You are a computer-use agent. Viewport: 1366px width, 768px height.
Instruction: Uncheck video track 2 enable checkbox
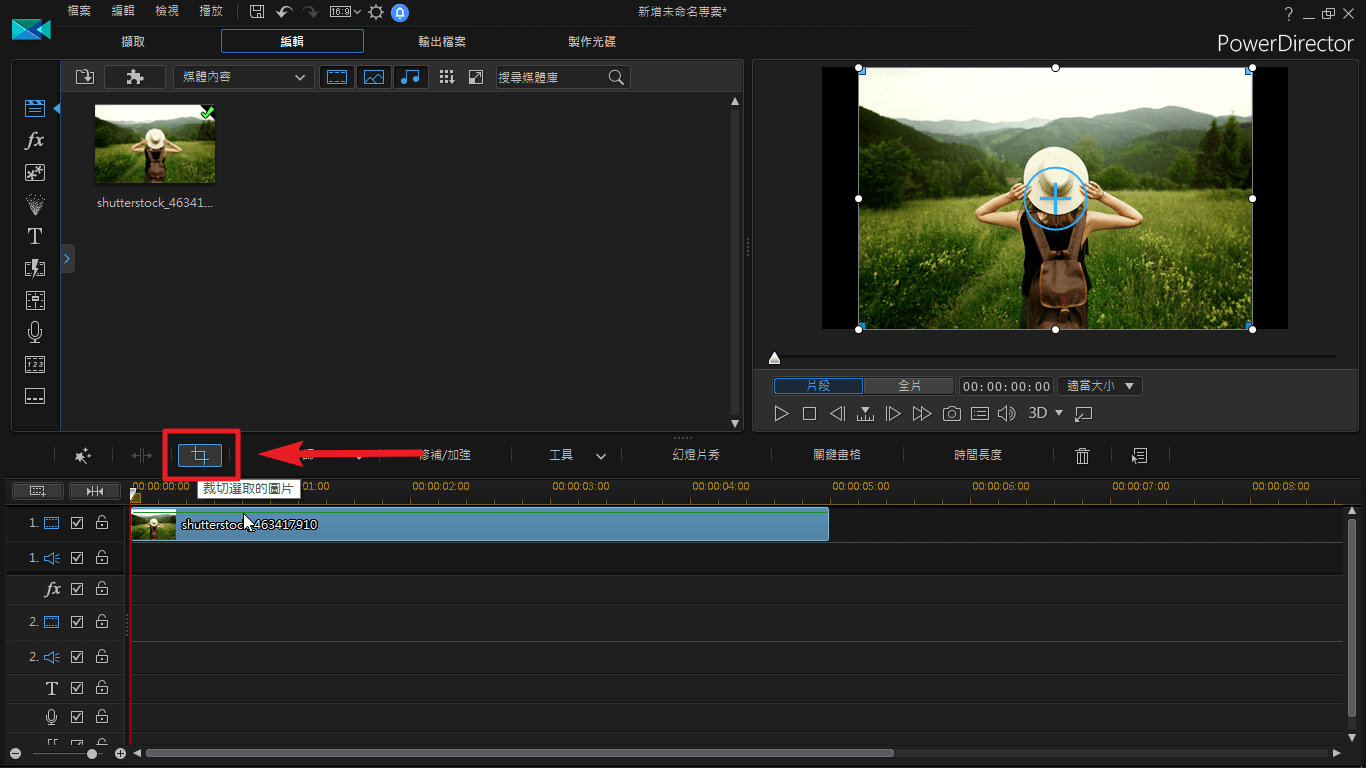77,622
